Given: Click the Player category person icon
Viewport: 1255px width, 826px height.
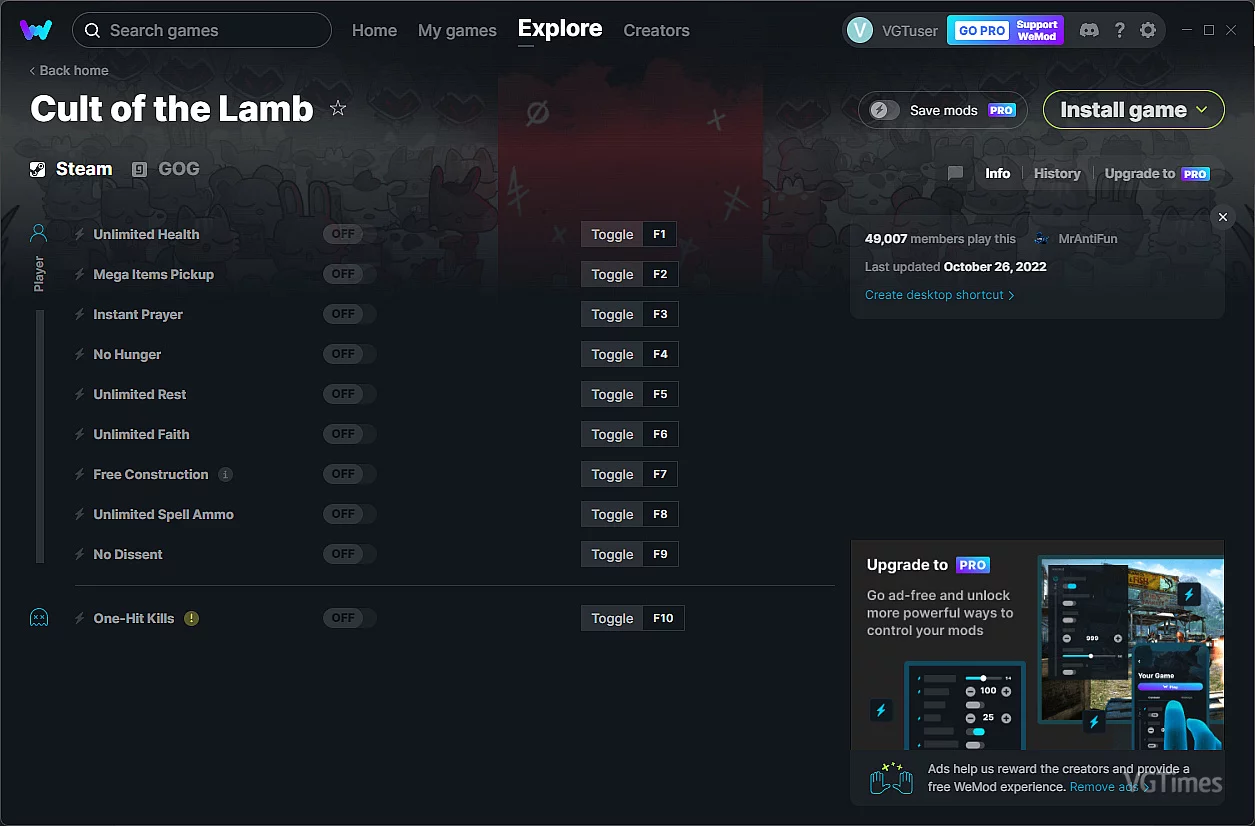Looking at the screenshot, I should click(38, 234).
